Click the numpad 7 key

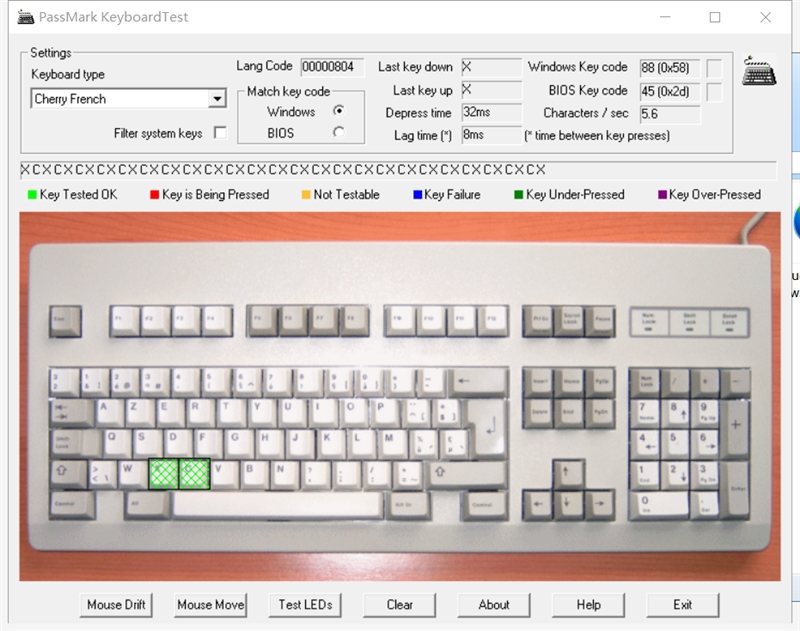pyautogui.click(x=646, y=412)
